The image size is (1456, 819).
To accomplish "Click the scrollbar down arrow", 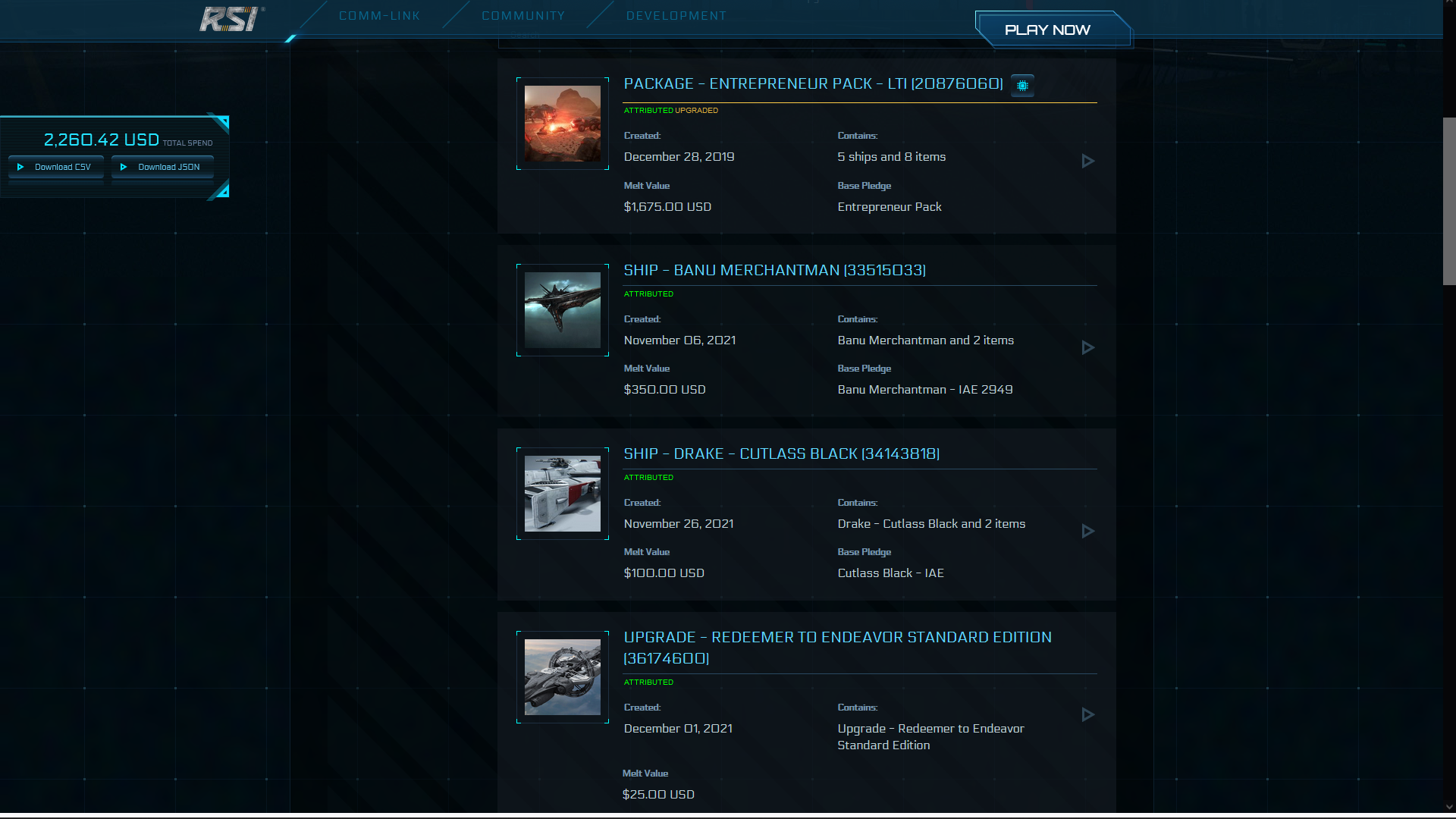I will coord(1449,808).
